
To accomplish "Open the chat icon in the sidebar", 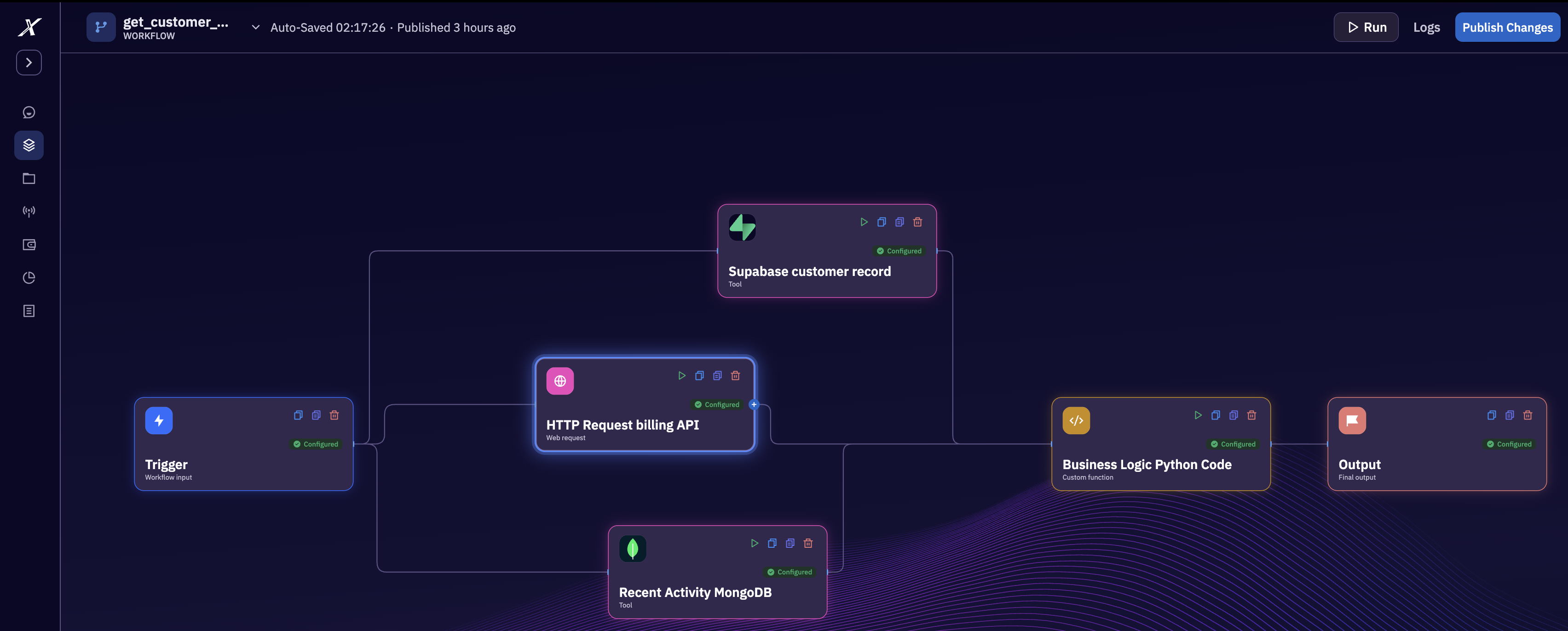I will [29, 113].
